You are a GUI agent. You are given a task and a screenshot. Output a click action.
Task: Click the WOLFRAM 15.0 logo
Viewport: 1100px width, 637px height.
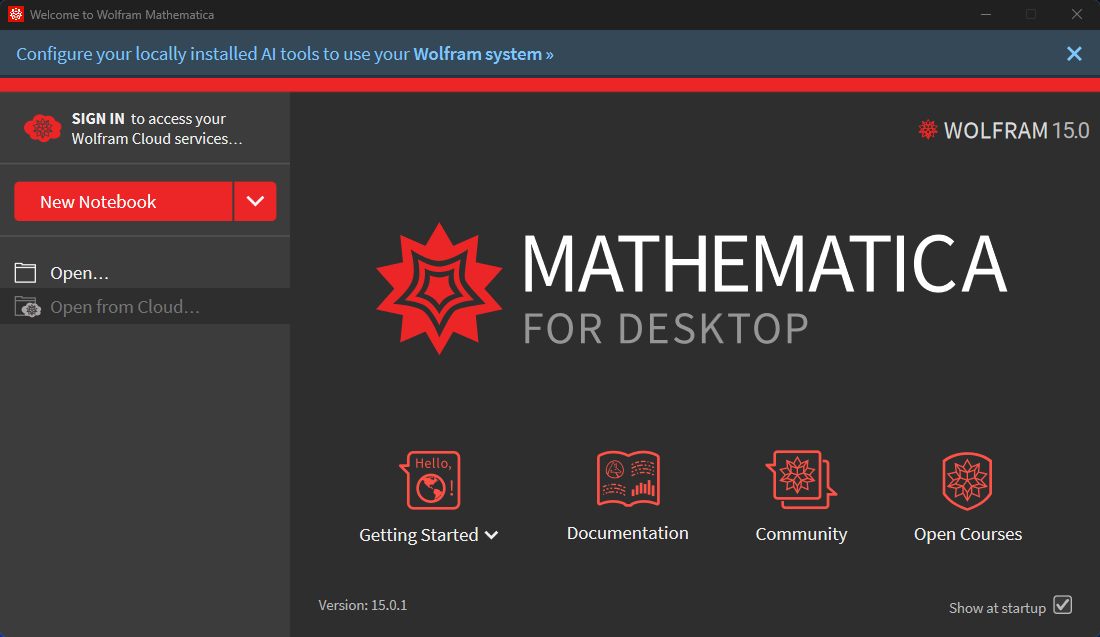pyautogui.click(x=1004, y=130)
